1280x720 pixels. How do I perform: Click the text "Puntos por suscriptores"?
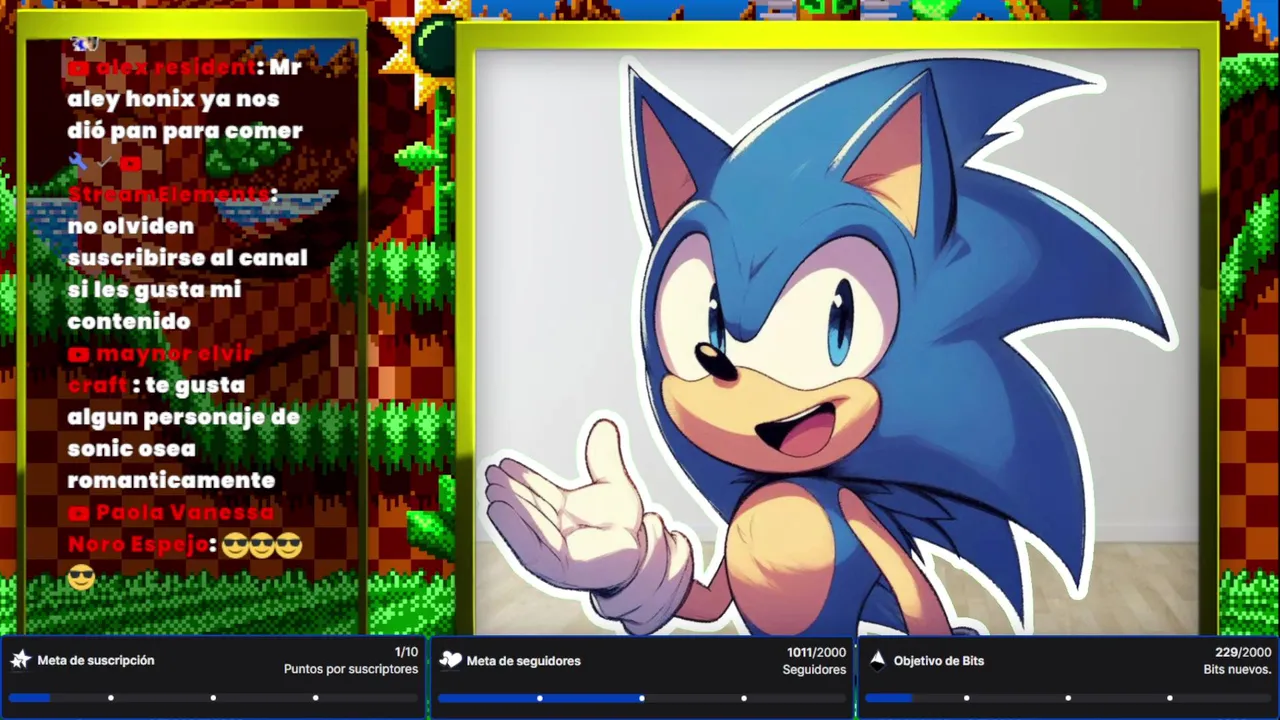351,669
